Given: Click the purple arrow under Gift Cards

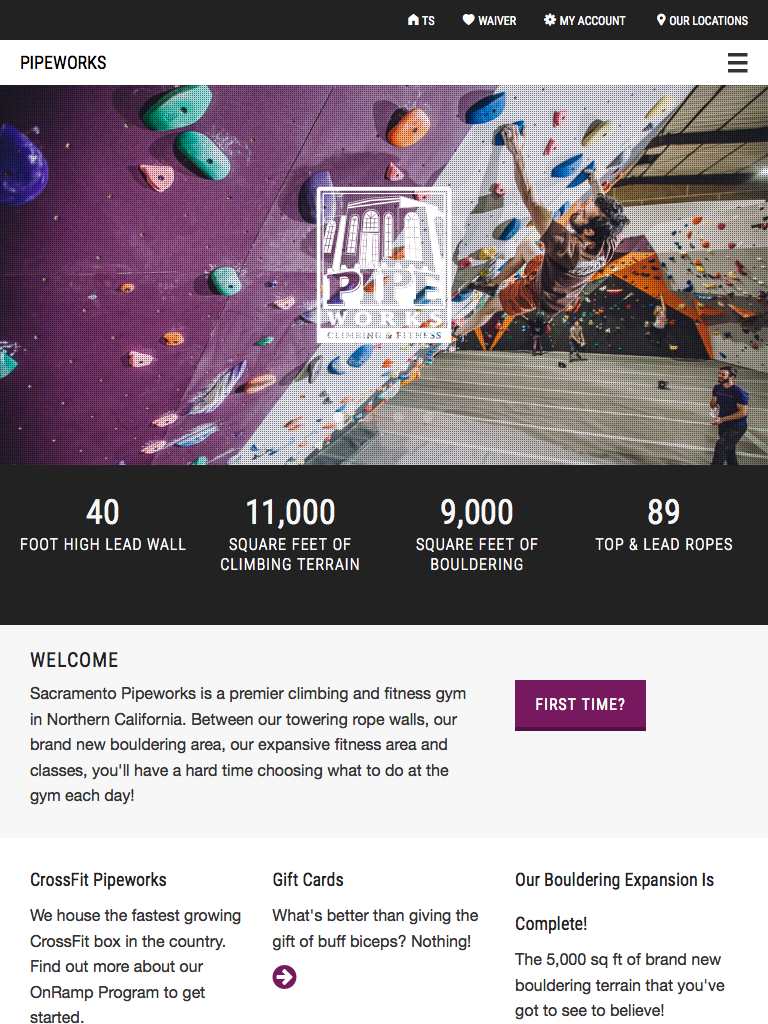Looking at the screenshot, I should coord(284,977).
